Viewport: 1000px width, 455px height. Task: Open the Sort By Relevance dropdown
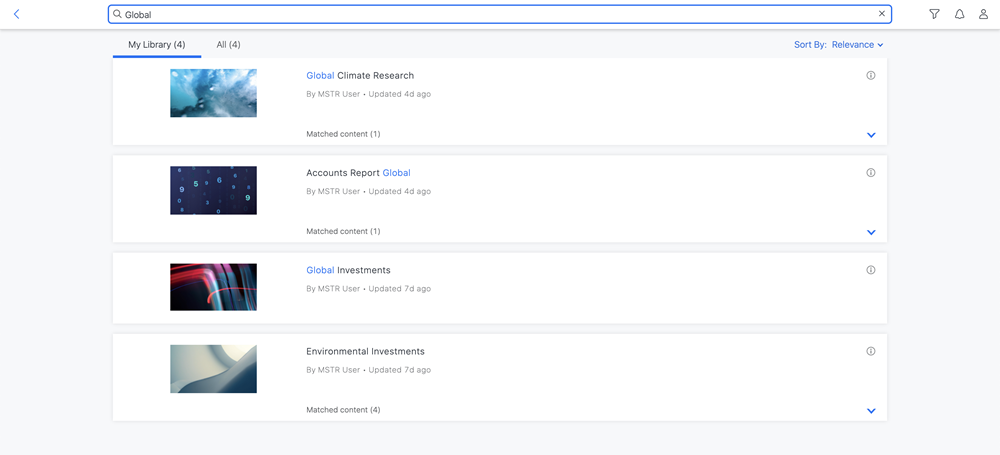[838, 45]
